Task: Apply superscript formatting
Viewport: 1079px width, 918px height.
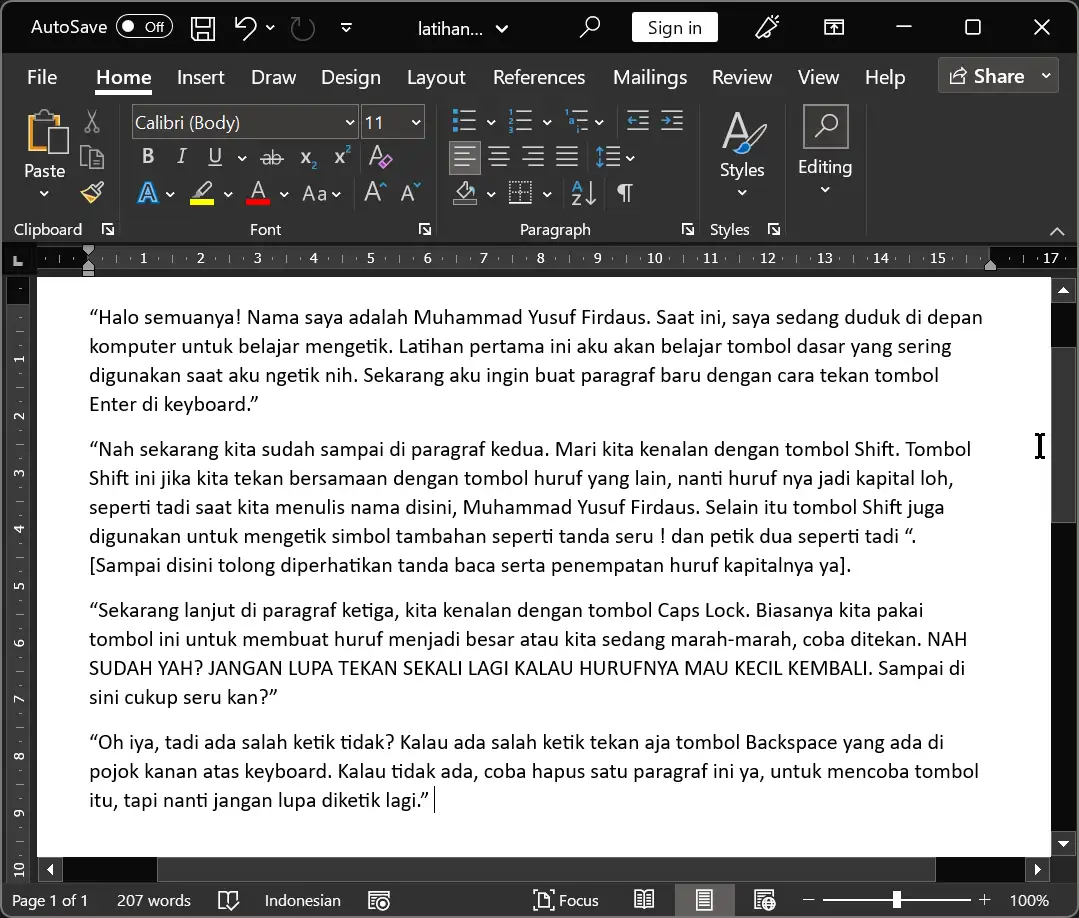Action: [x=340, y=156]
